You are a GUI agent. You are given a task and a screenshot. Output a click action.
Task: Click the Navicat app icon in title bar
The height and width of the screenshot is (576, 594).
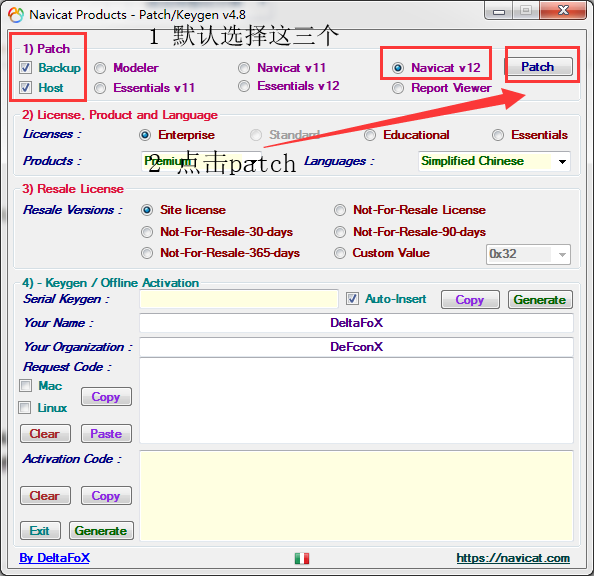click(x=16, y=15)
